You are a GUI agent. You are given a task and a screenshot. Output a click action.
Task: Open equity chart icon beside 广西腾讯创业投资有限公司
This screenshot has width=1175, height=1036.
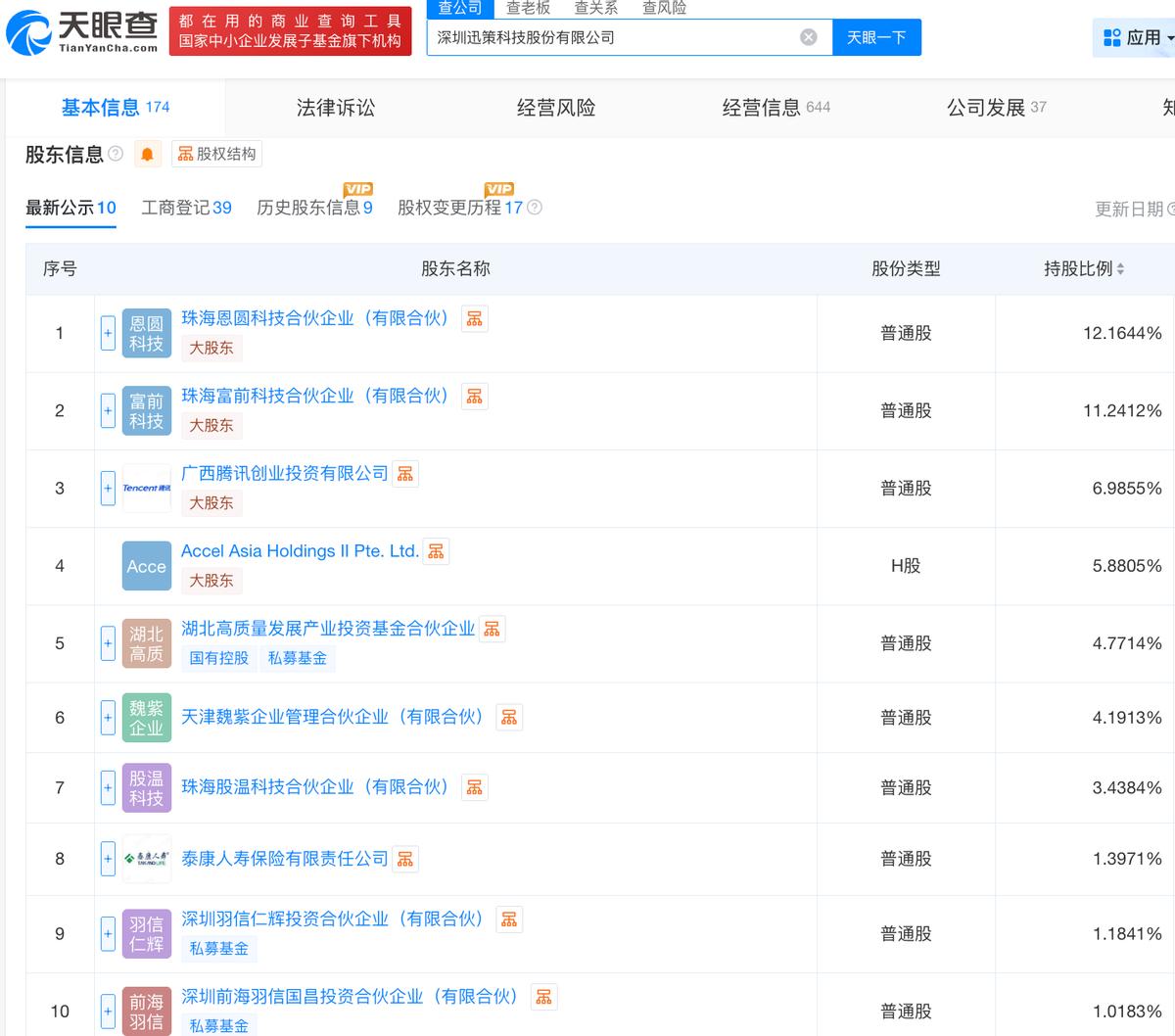405,474
